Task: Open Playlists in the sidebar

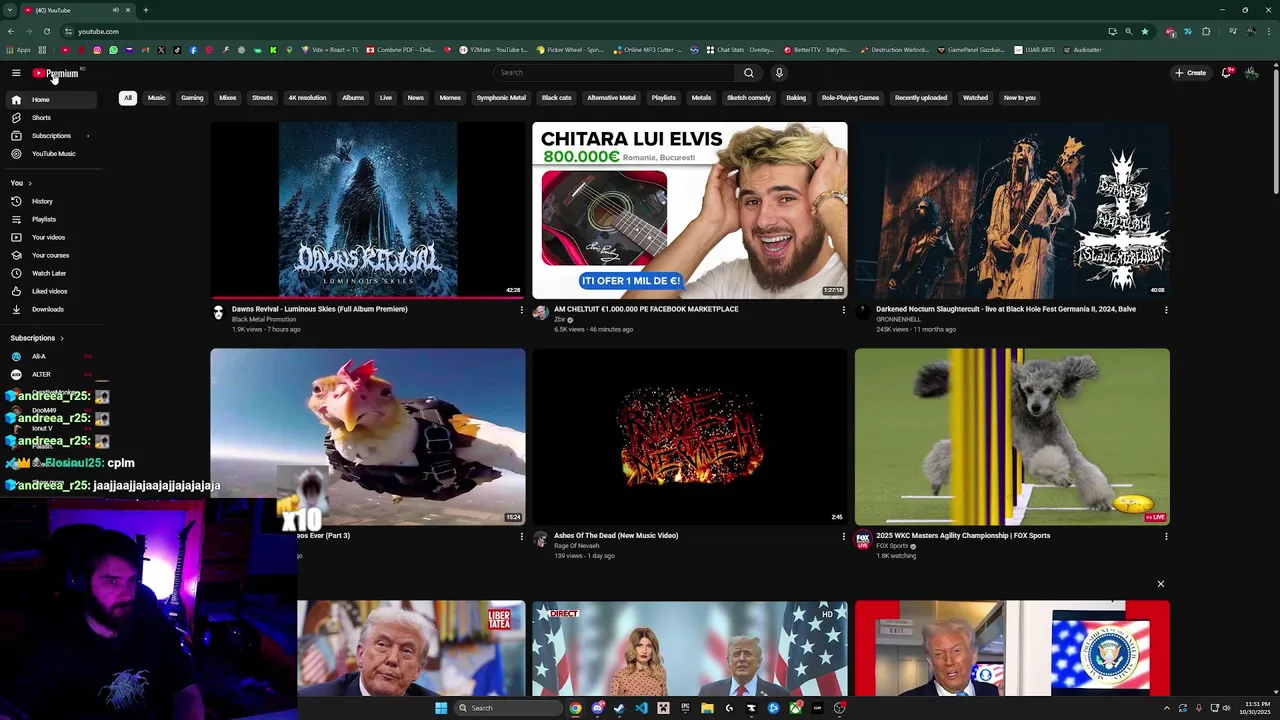Action: coord(50,219)
